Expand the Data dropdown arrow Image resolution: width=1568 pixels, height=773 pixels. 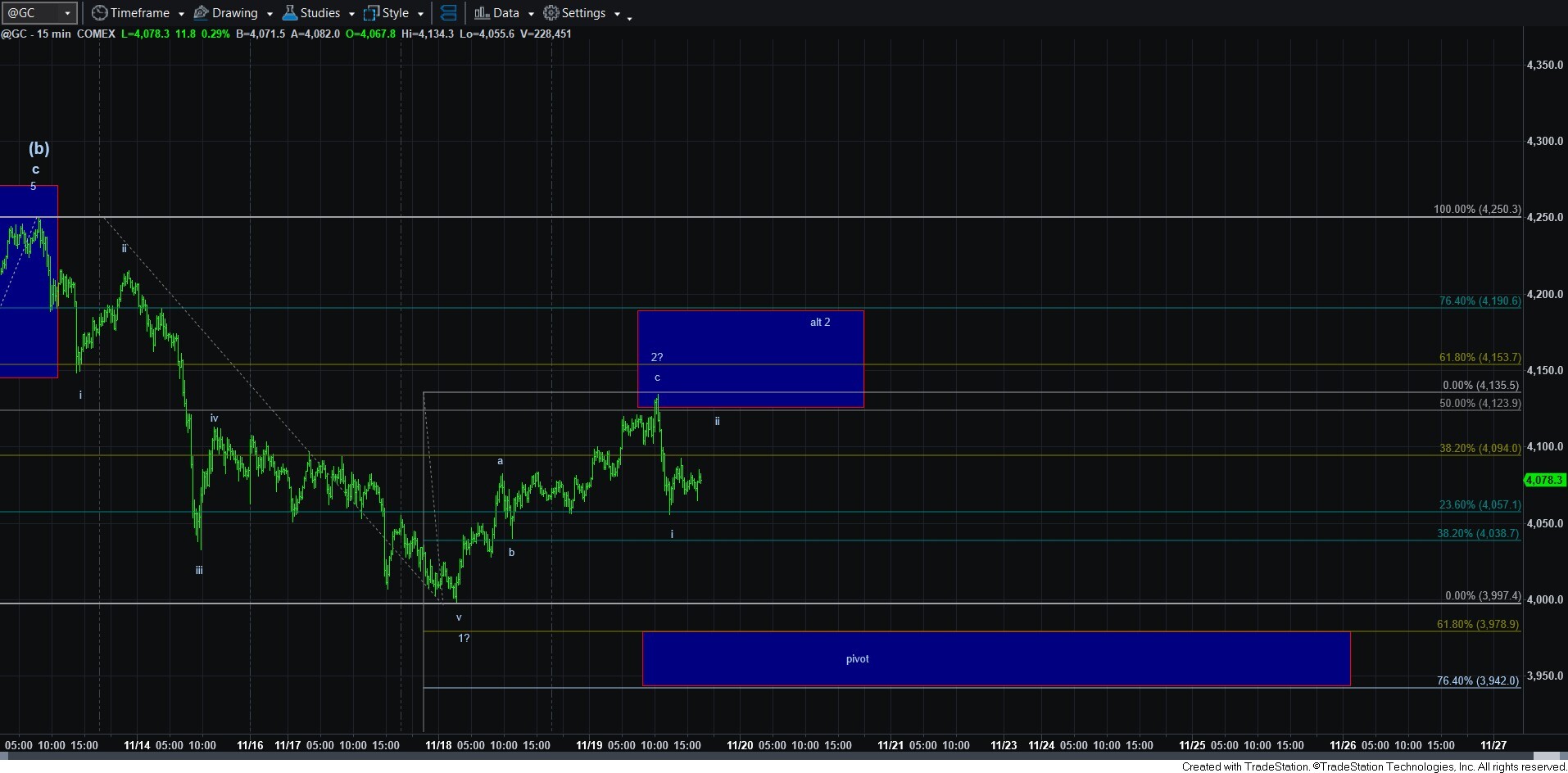531,14
